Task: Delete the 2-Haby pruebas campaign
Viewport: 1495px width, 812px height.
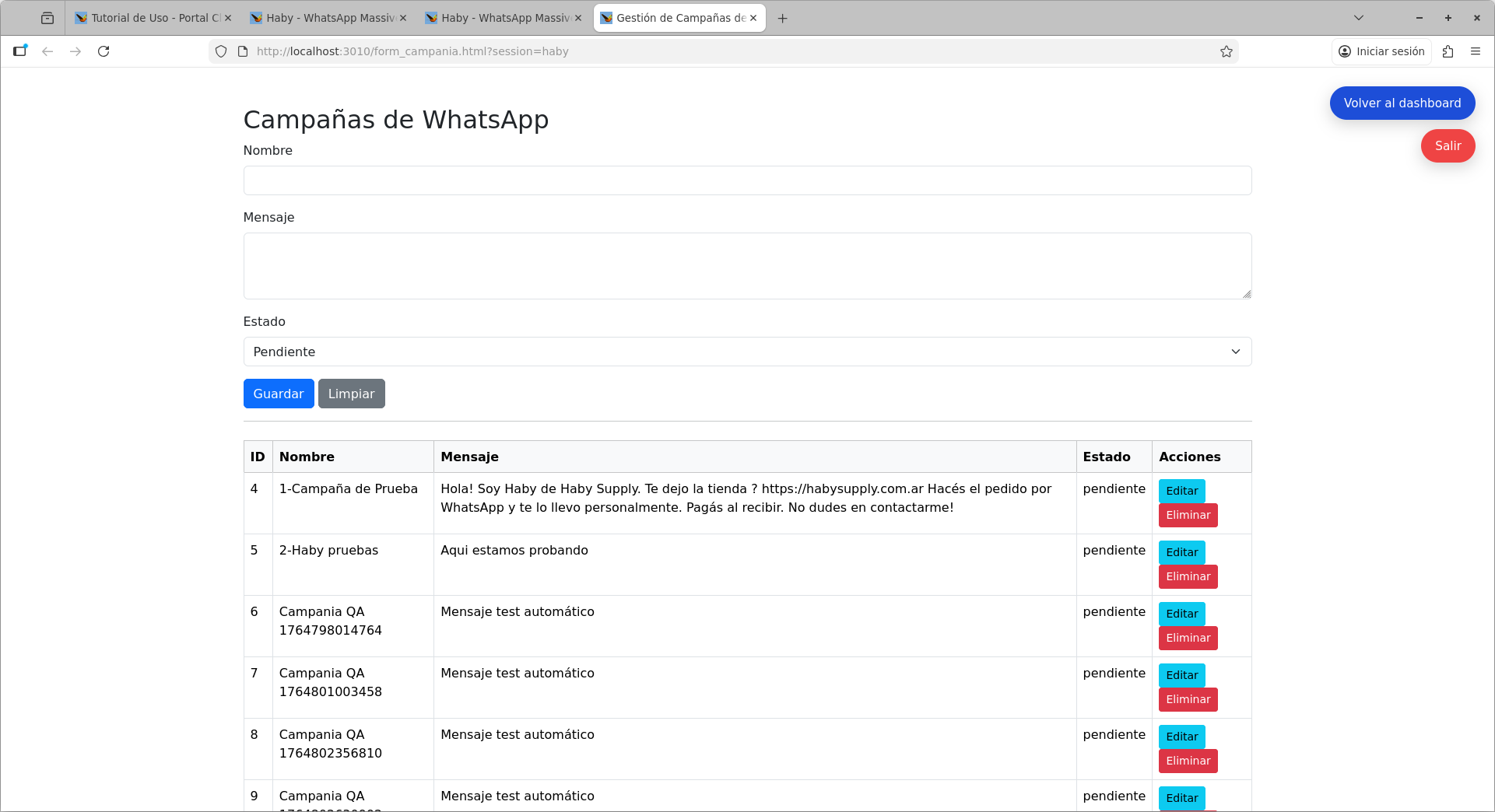Action: (1188, 576)
